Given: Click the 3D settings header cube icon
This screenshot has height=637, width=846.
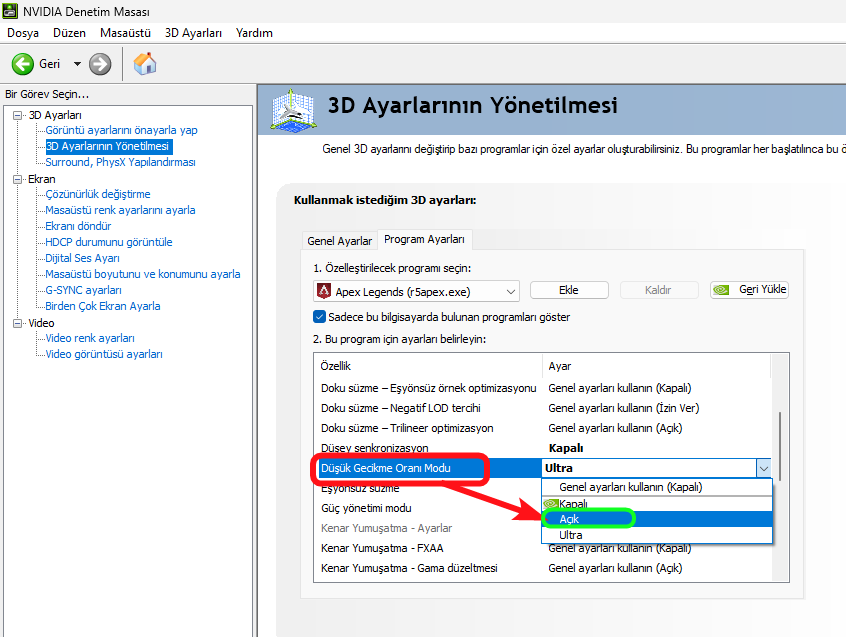Looking at the screenshot, I should (x=292, y=110).
